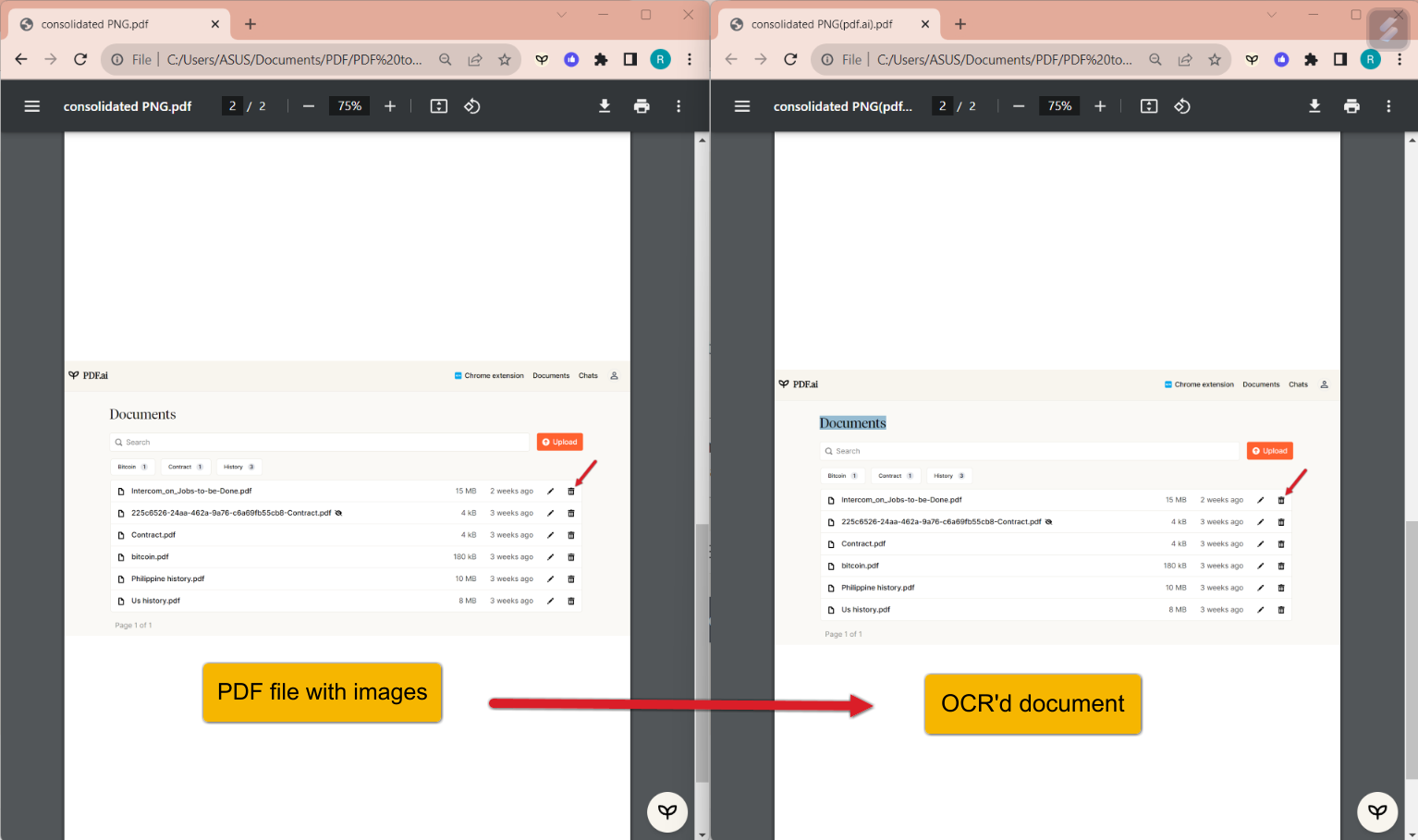Screen dimensions: 1418x840
Task: Click fit to page in right viewer
Action: click(x=1149, y=106)
